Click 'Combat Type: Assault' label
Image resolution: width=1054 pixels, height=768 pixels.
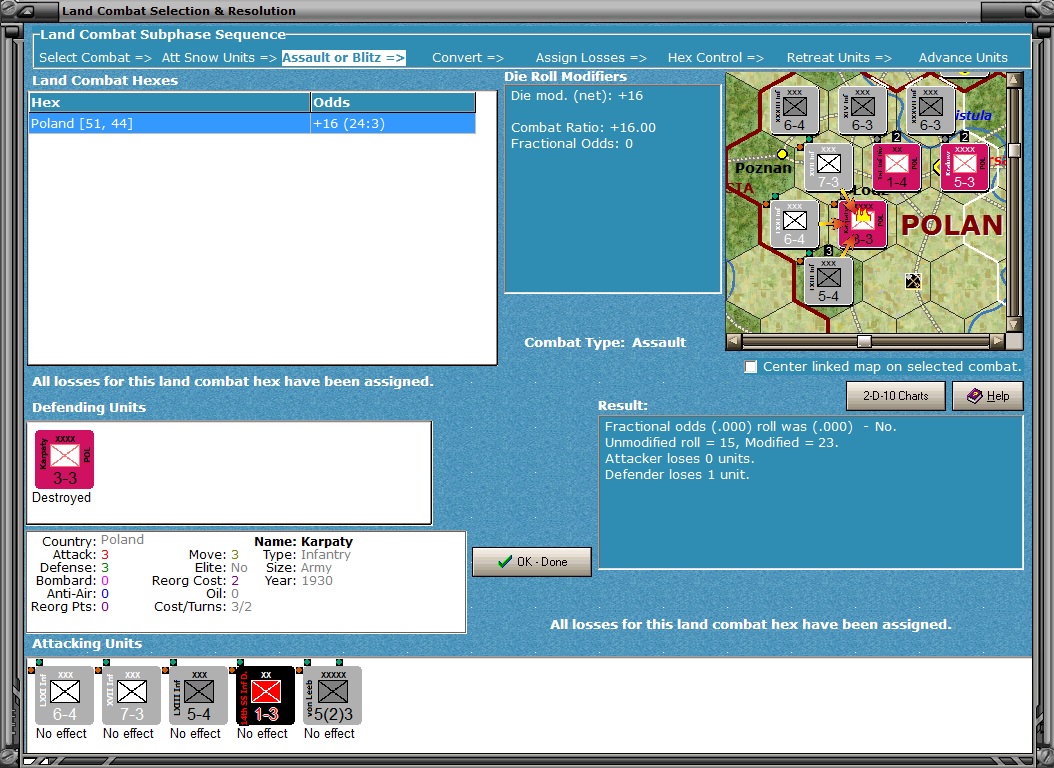(x=605, y=342)
